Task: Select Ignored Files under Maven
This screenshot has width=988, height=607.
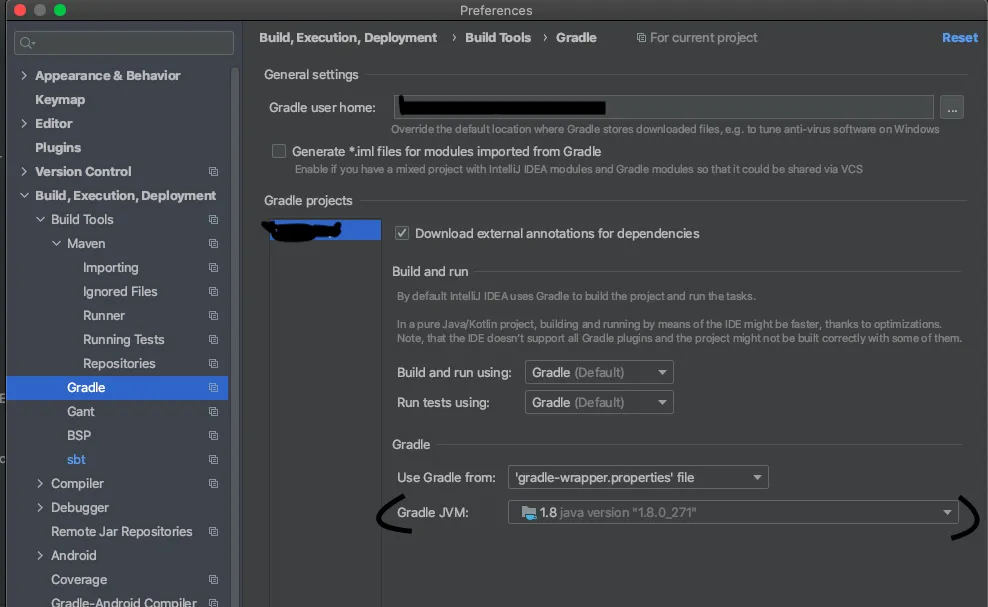Action: (x=120, y=291)
